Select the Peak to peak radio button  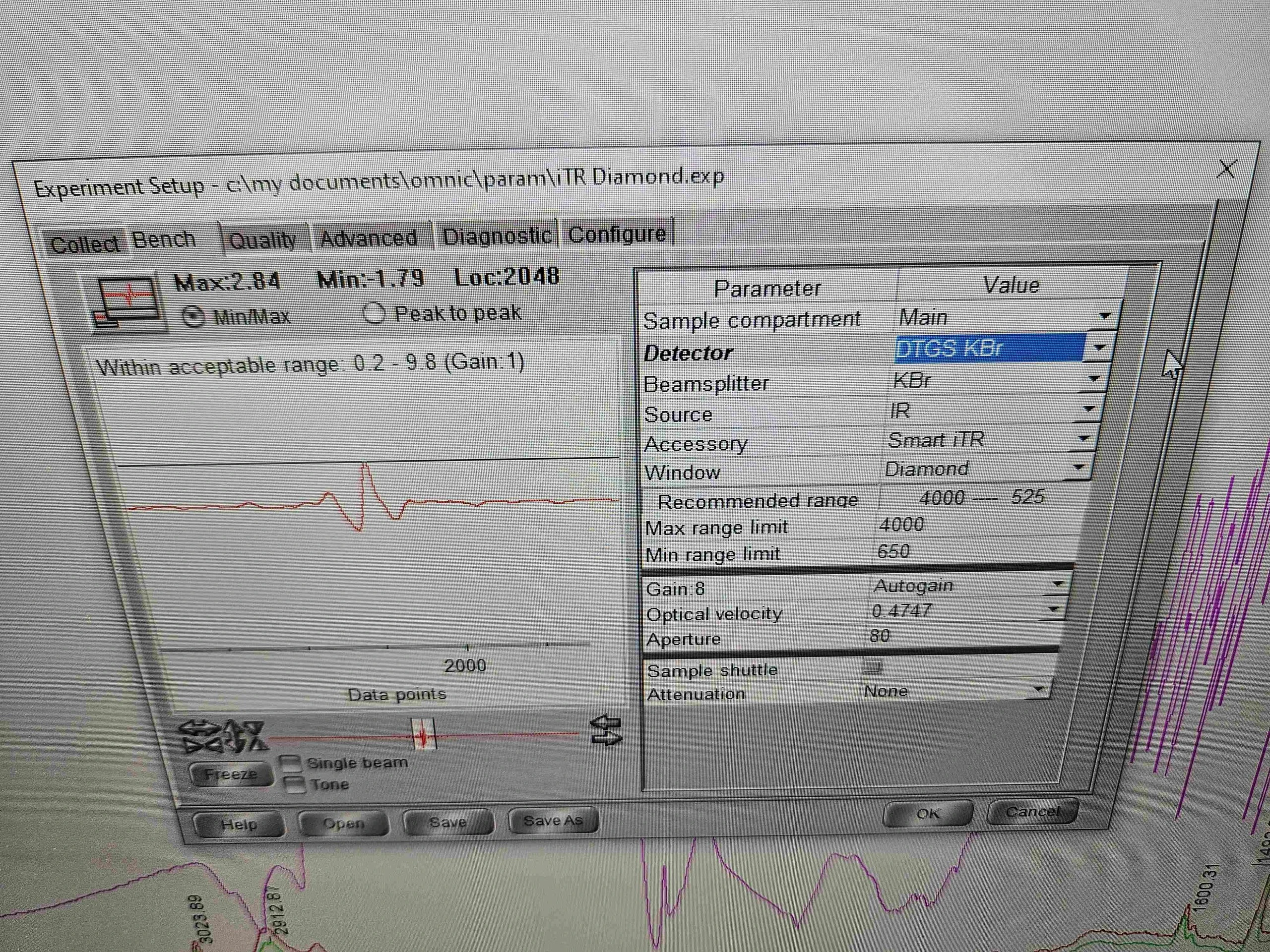(374, 313)
